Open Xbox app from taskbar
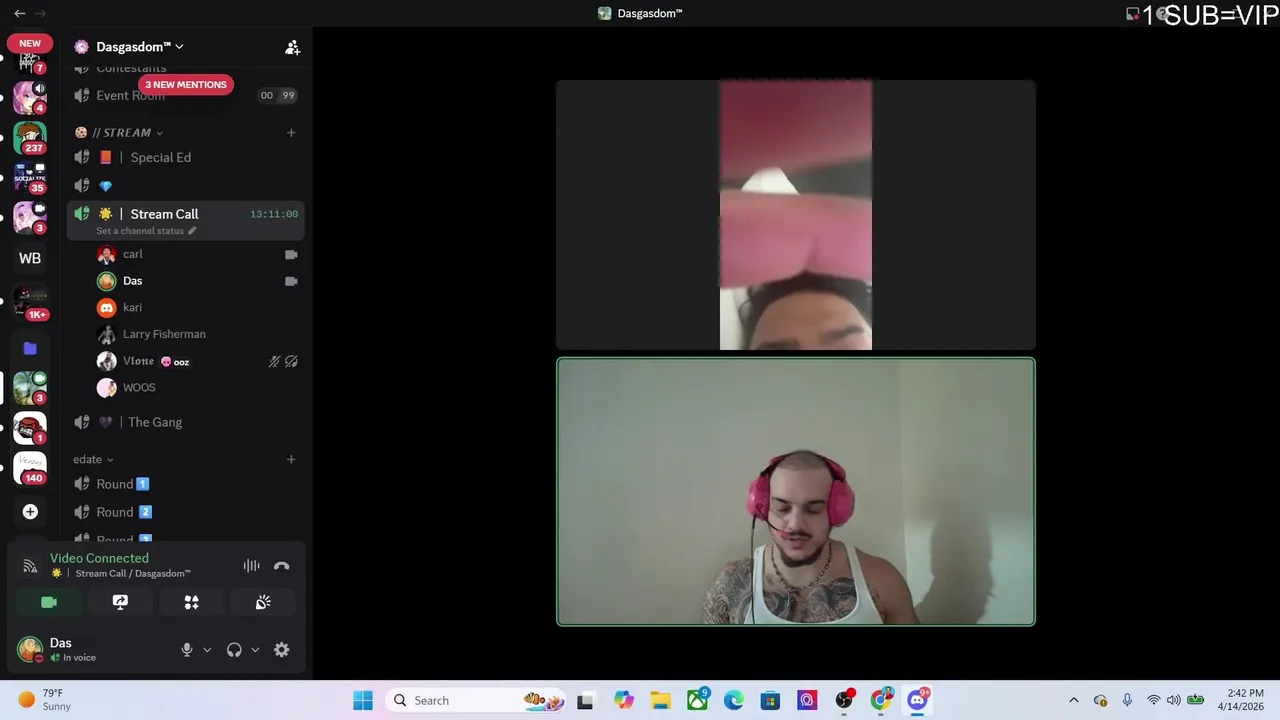The width and height of the screenshot is (1280, 720). pyautogui.click(x=697, y=701)
